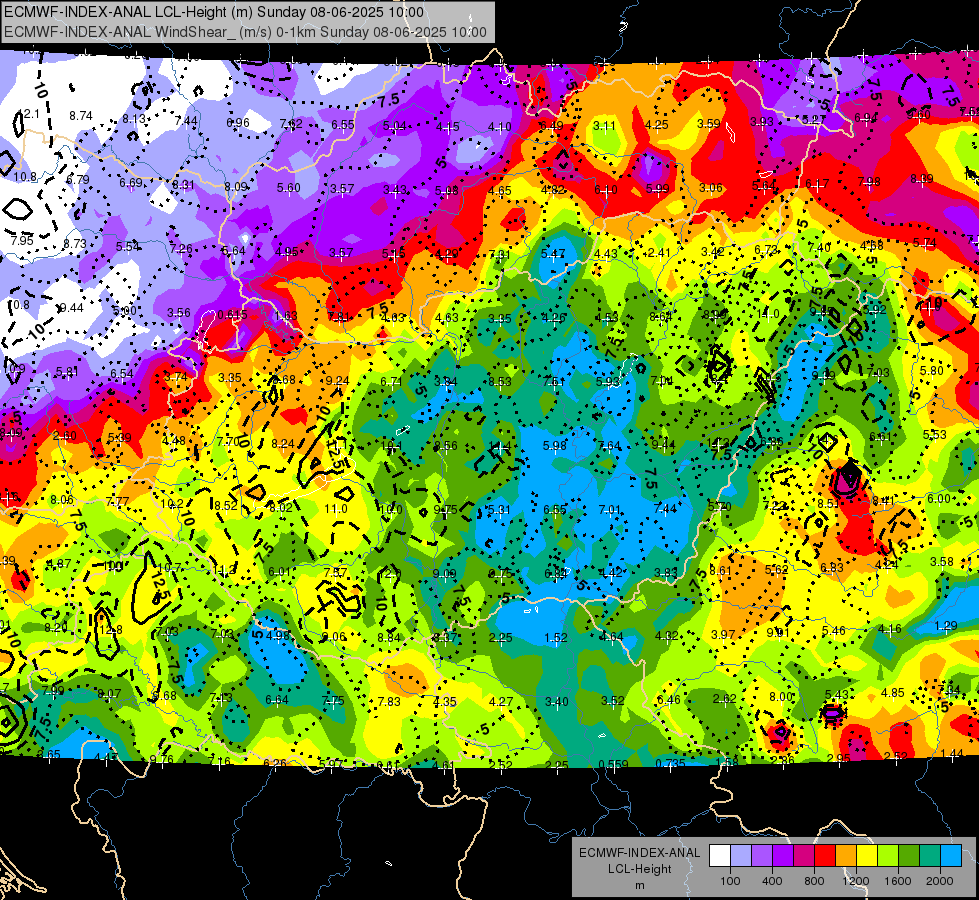Click the shear reading 7.01

[609, 509]
